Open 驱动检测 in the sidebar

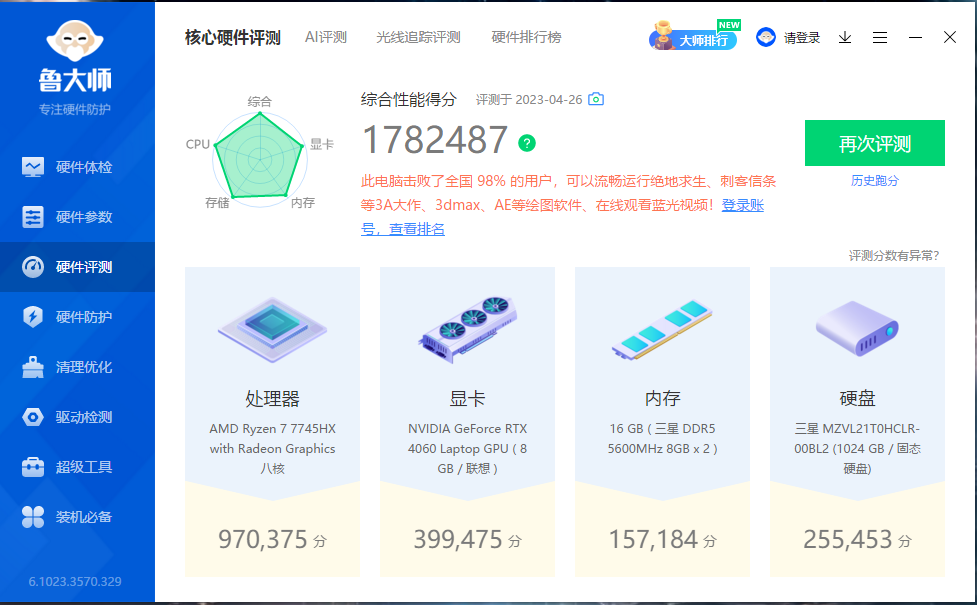click(77, 417)
